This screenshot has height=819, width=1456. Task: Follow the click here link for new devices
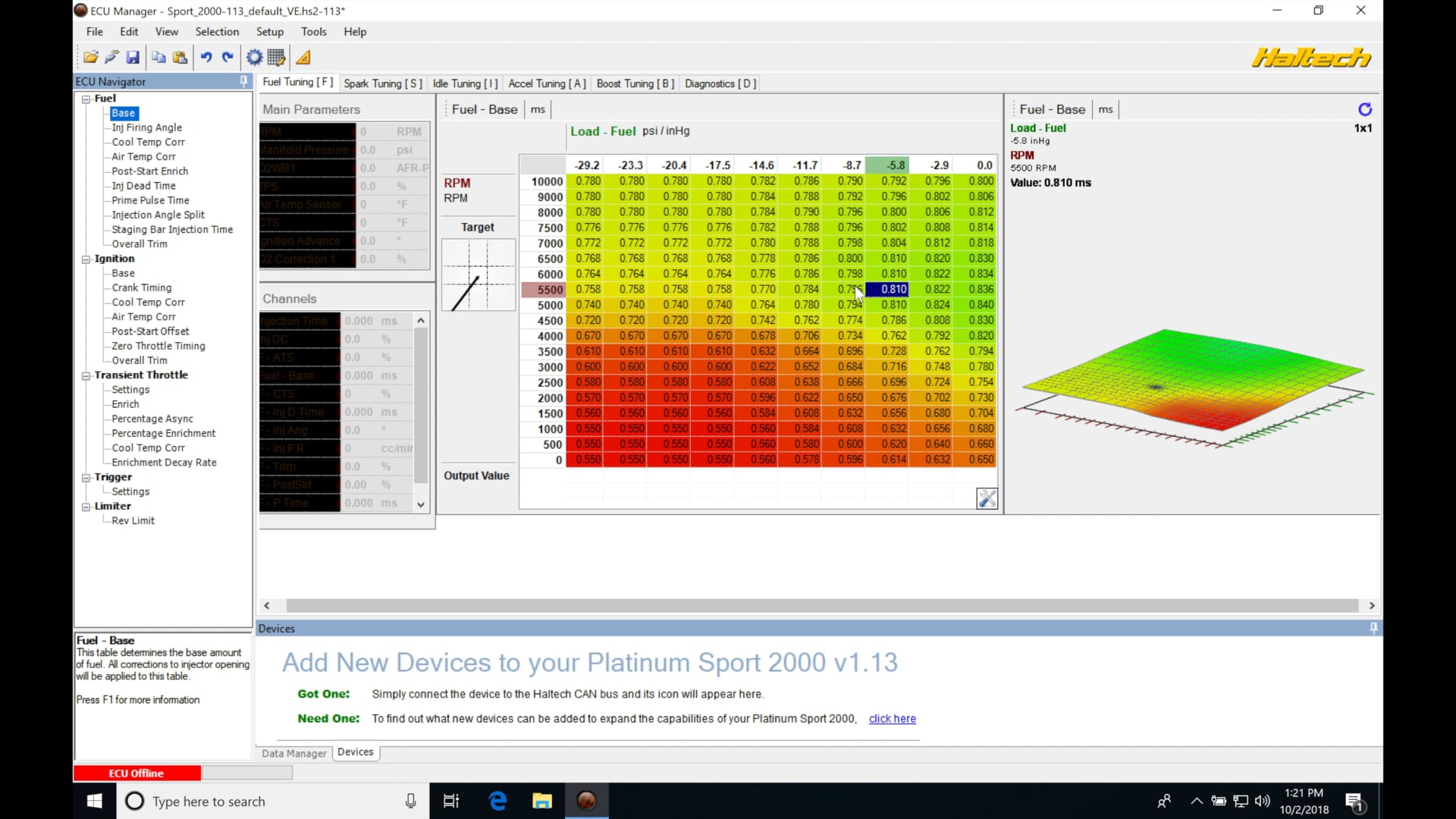coord(892,719)
